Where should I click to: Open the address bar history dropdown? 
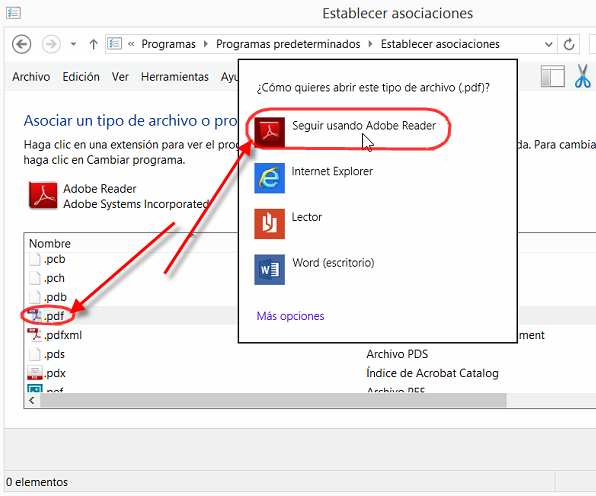click(548, 44)
